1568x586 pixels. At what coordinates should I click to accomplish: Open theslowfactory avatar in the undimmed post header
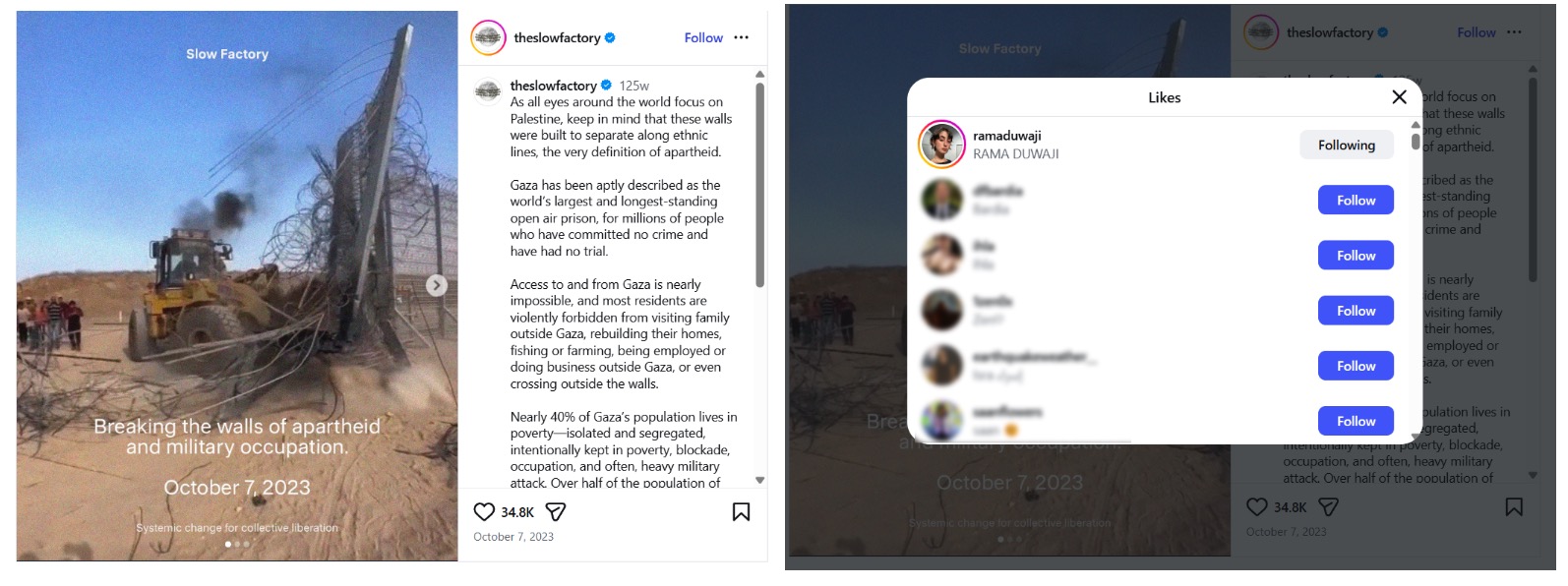(x=488, y=37)
